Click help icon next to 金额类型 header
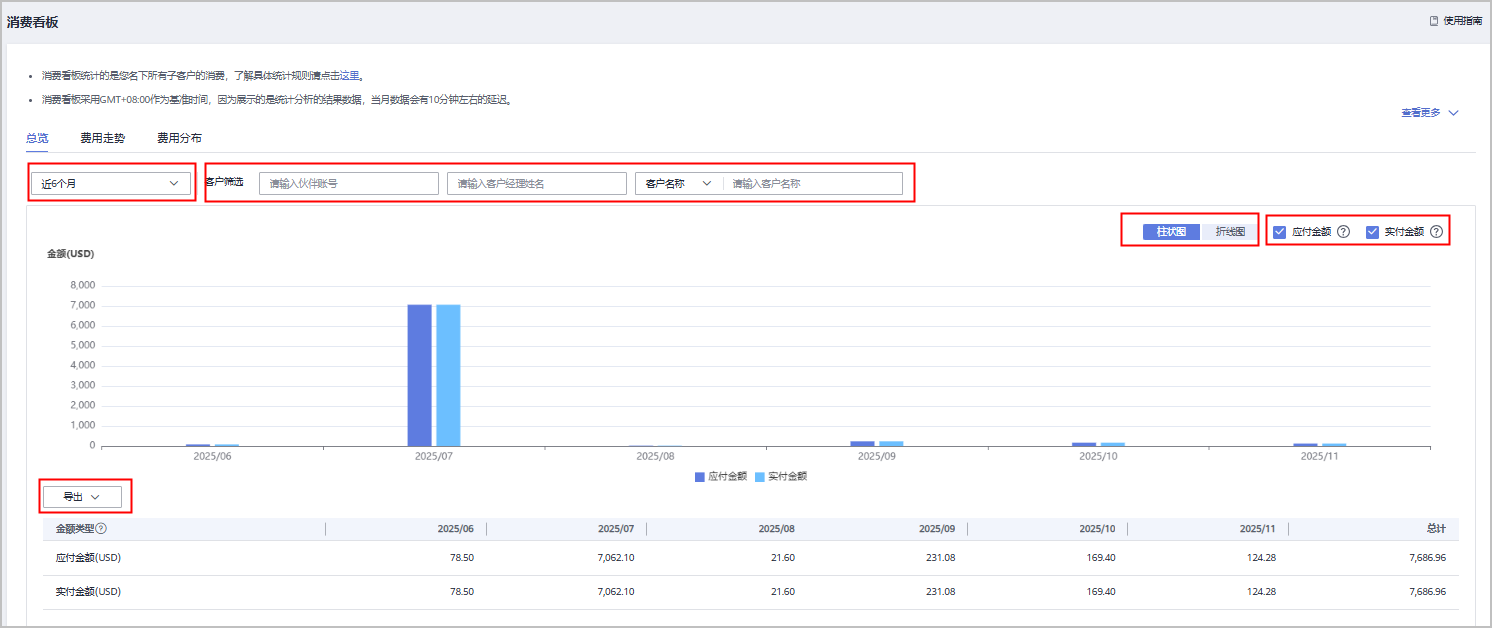The image size is (1492, 628). click(x=101, y=529)
